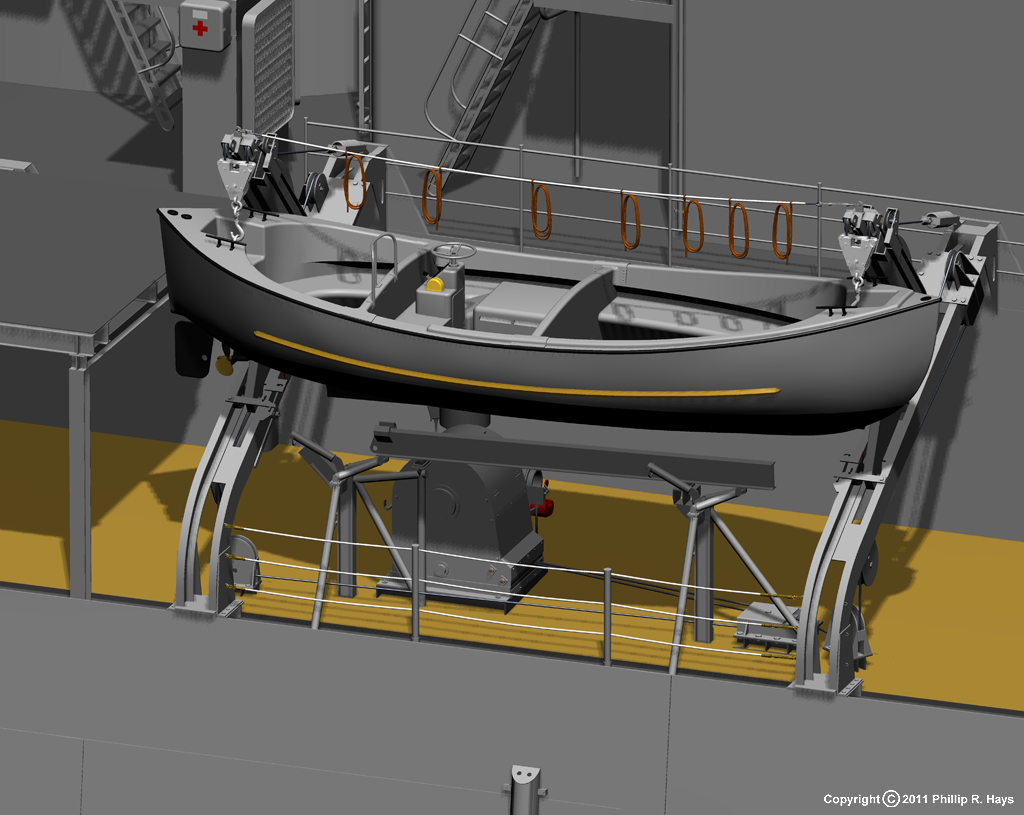Select the leftmost orange rope loop
Viewport: 1024px width, 815px height.
[355, 181]
